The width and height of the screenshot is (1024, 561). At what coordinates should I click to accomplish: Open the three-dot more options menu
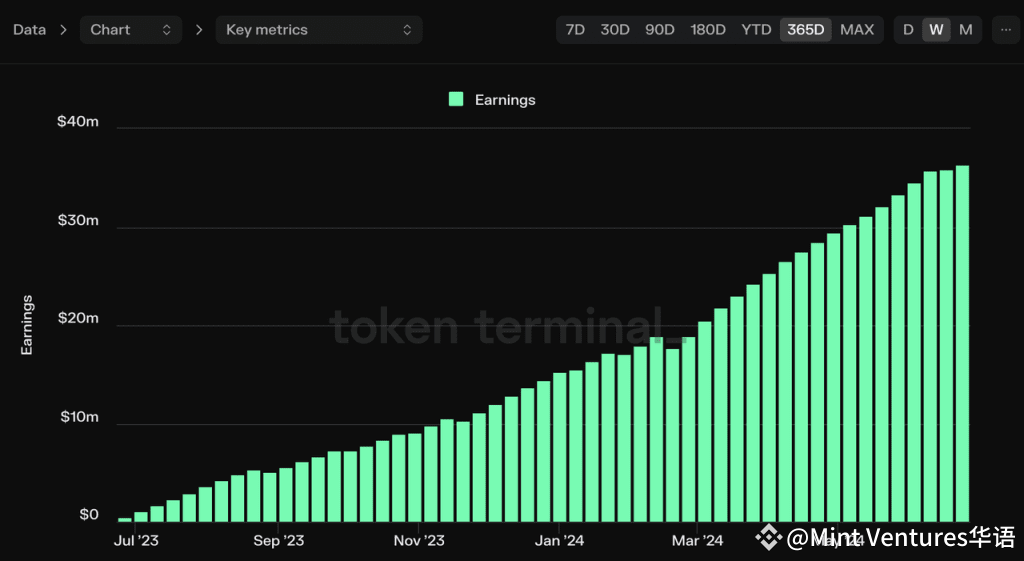coord(1006,30)
